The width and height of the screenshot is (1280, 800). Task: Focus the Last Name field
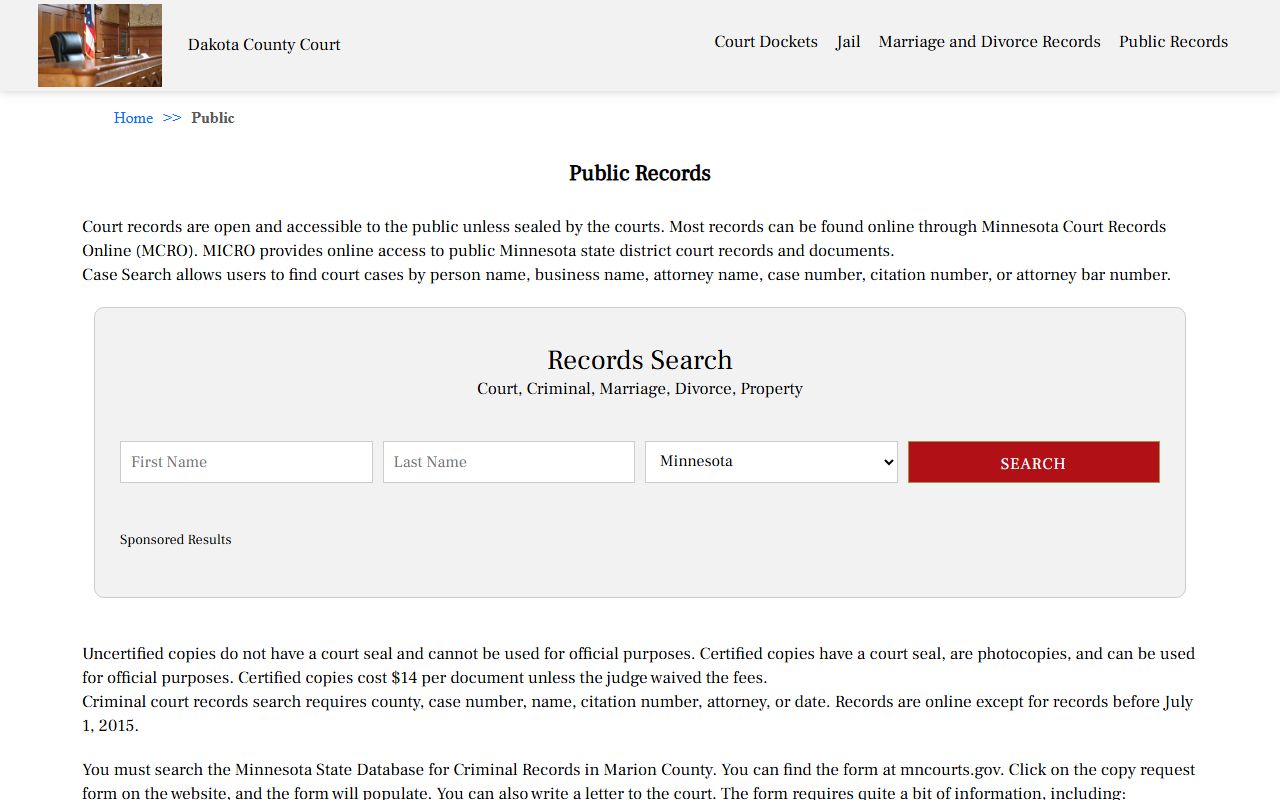(509, 462)
